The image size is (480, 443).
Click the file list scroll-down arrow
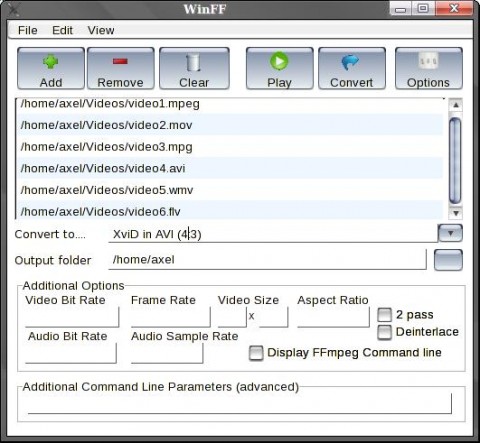tap(456, 213)
